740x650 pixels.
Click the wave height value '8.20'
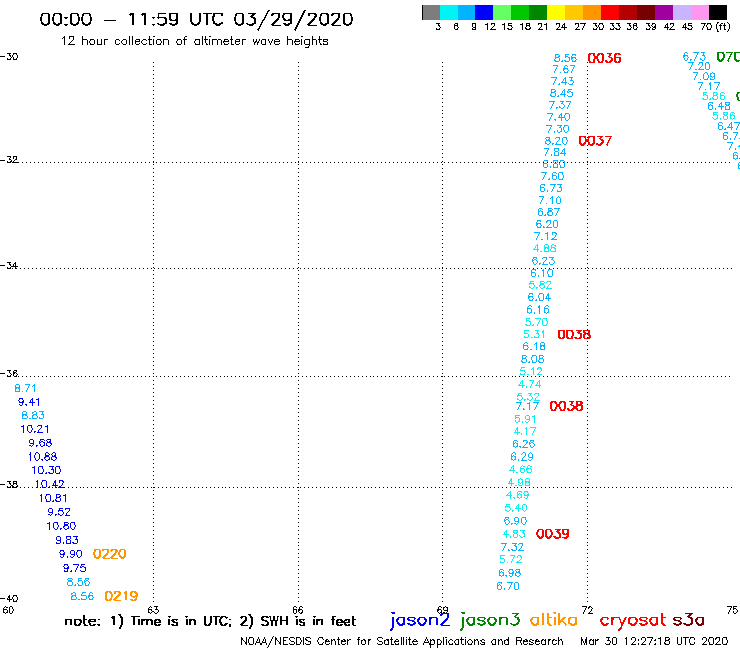(556, 141)
